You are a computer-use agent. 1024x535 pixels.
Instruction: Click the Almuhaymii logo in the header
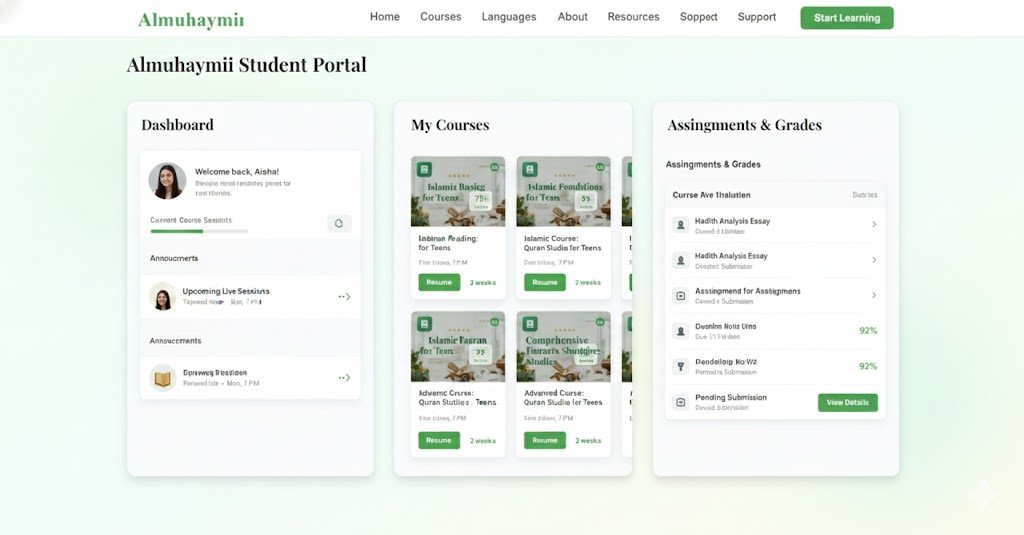(191, 20)
